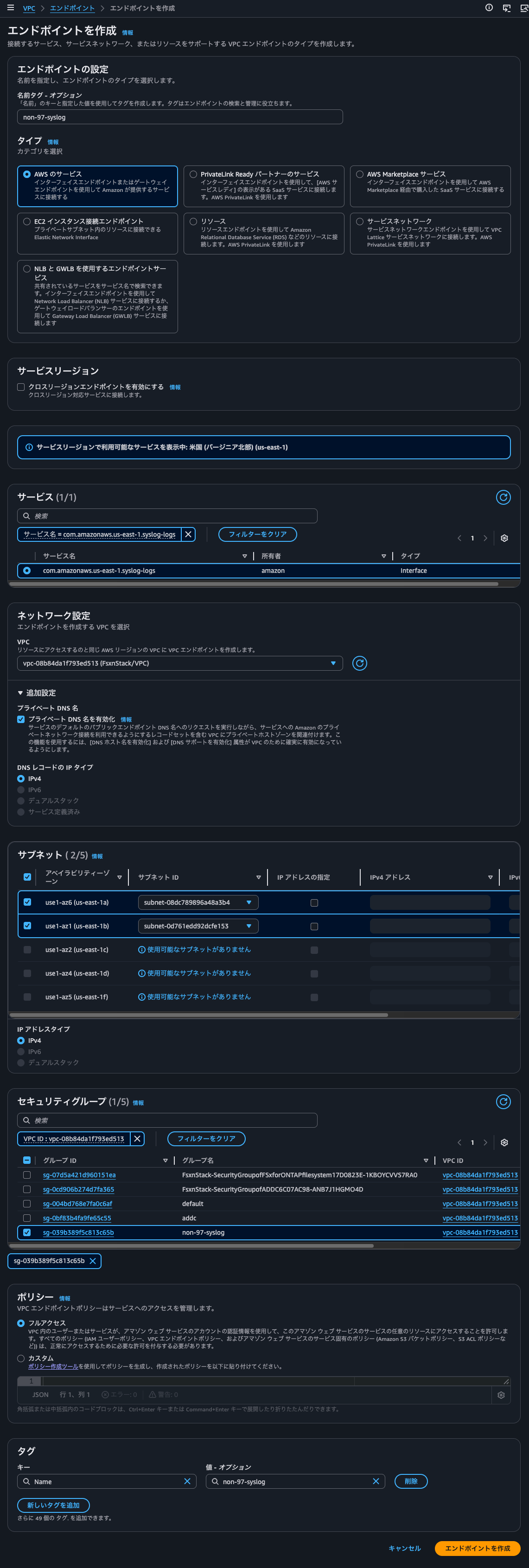Select the default security group checkbox

point(27,1203)
